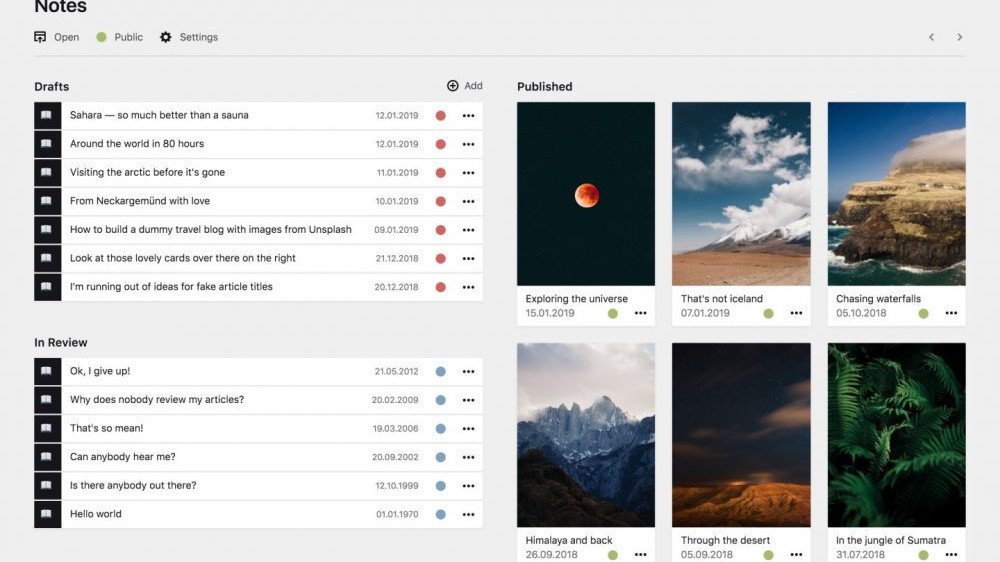Click the book icon beside 'Hello world'
The image size is (1000, 562).
pyautogui.click(x=46, y=514)
